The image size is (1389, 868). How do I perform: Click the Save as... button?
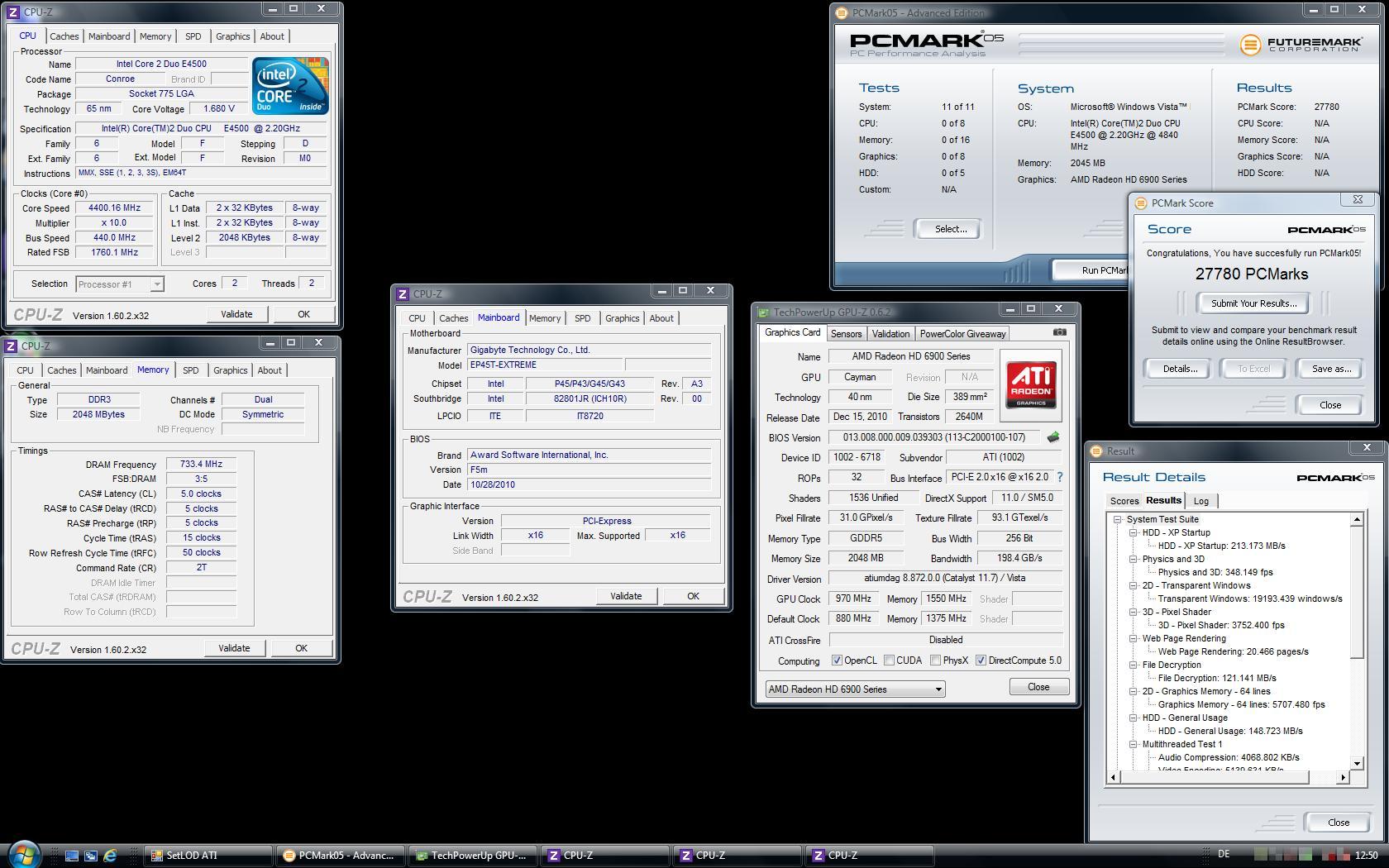pyautogui.click(x=1331, y=369)
